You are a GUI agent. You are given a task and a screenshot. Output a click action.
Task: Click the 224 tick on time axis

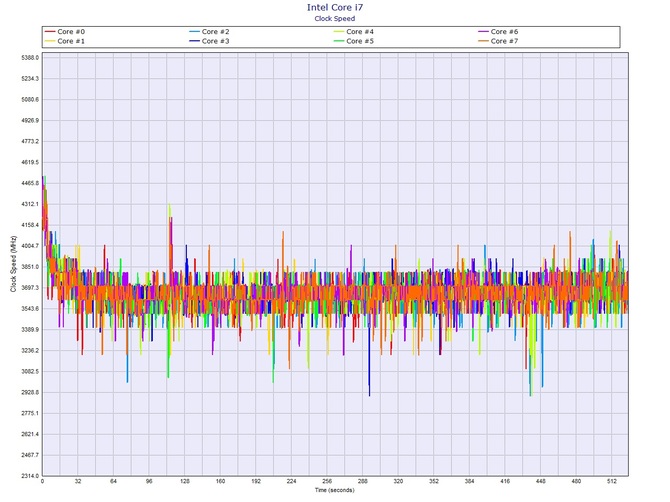(x=291, y=481)
